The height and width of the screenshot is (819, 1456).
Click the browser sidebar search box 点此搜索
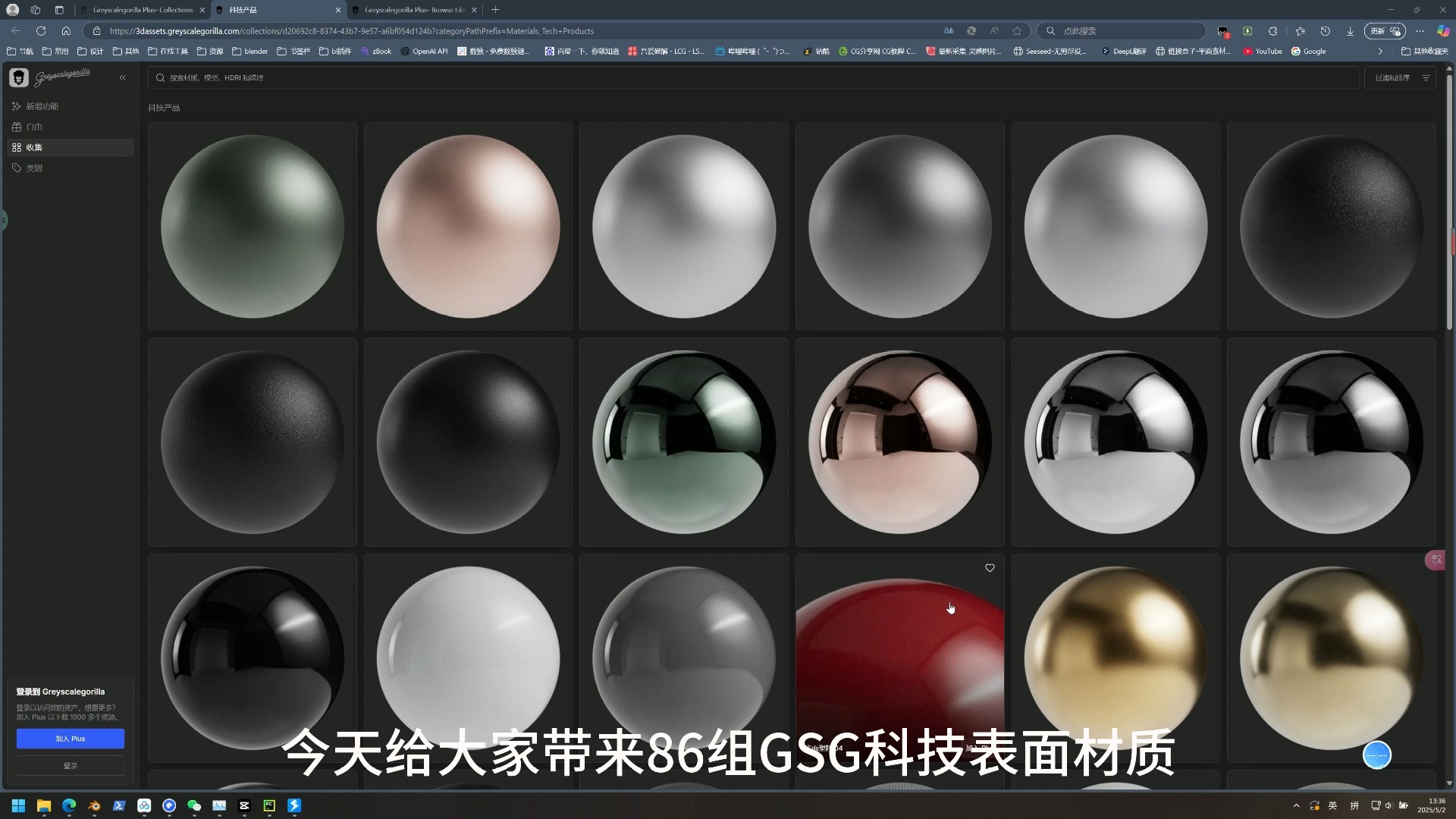(x=1121, y=31)
